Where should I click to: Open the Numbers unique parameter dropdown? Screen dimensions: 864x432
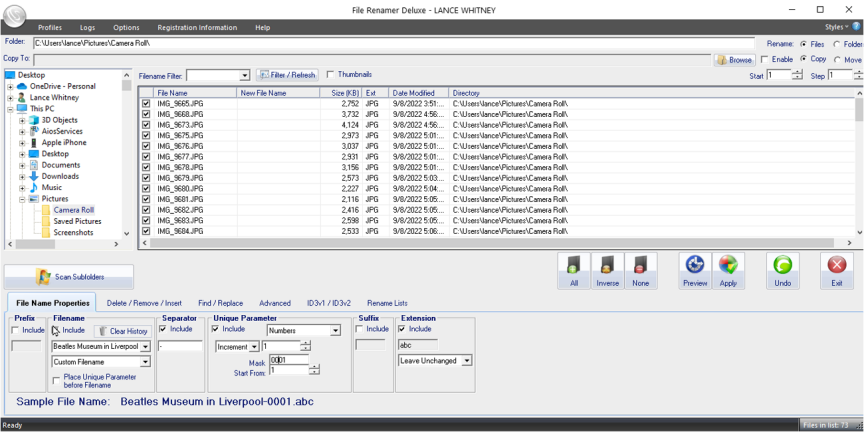click(x=334, y=330)
